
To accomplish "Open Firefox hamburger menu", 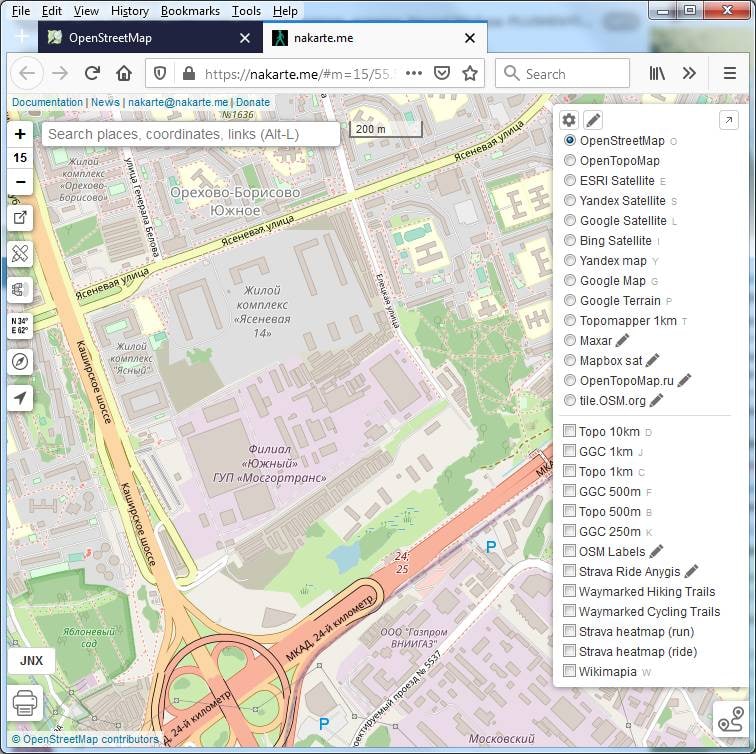I will point(730,73).
